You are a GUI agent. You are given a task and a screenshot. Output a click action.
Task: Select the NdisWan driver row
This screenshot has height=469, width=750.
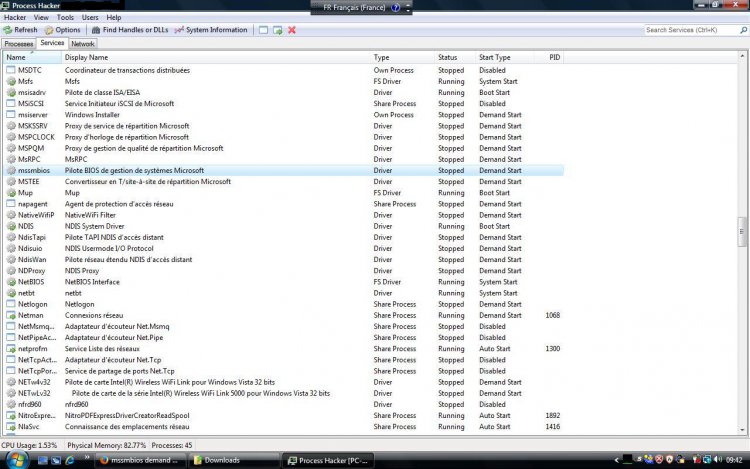tap(284, 260)
